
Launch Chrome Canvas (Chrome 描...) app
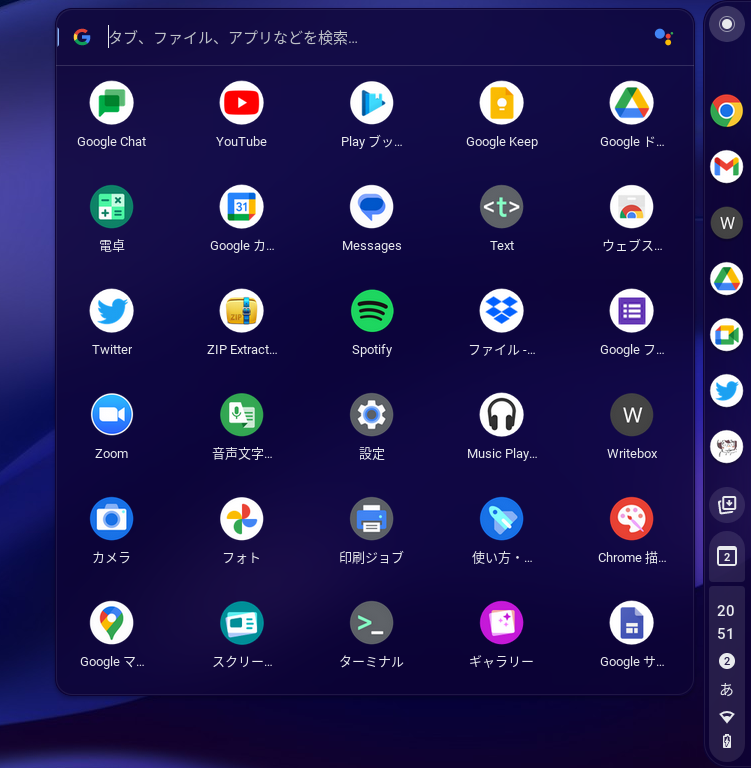(631, 519)
